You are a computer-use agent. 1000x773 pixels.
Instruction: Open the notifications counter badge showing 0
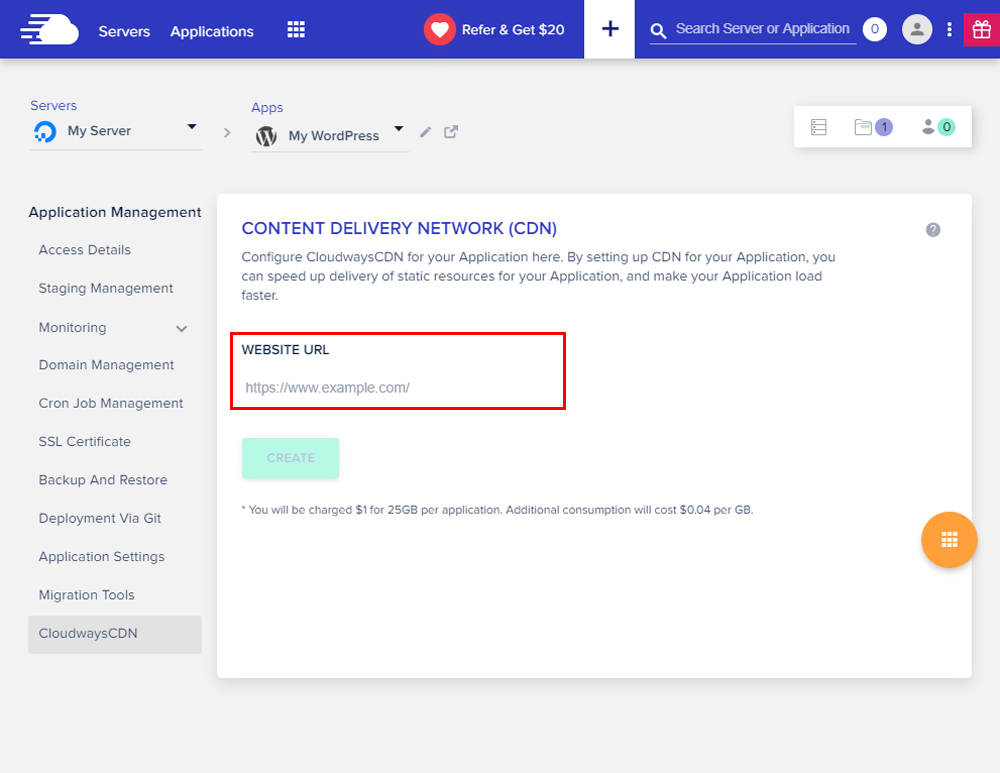[874, 29]
